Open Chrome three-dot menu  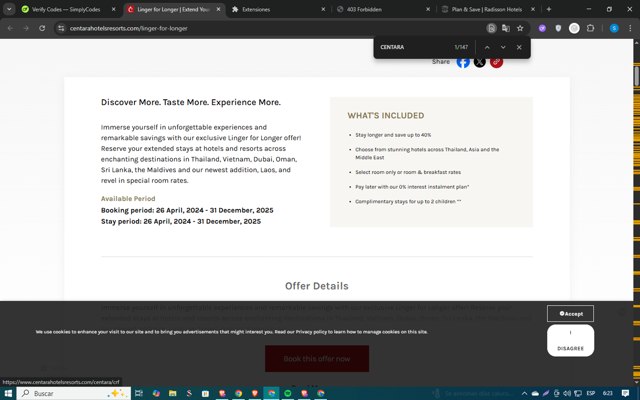(630, 28)
